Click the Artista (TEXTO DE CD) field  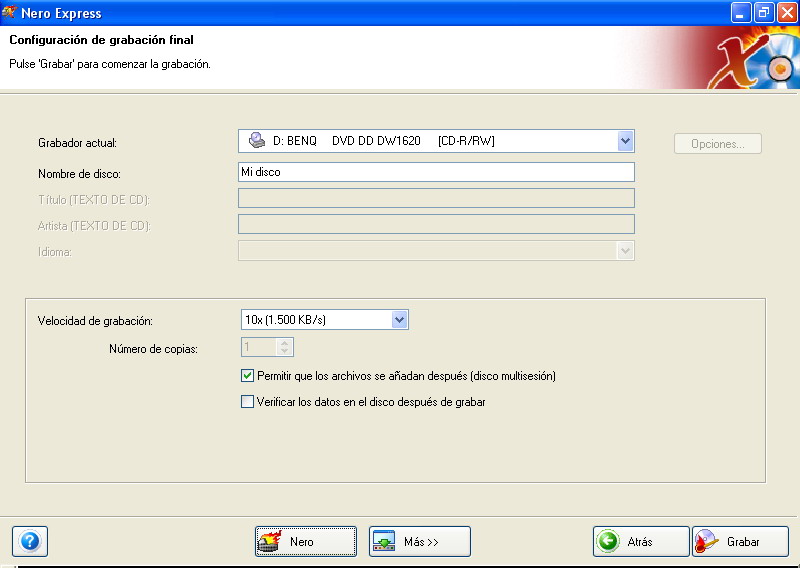(x=436, y=224)
